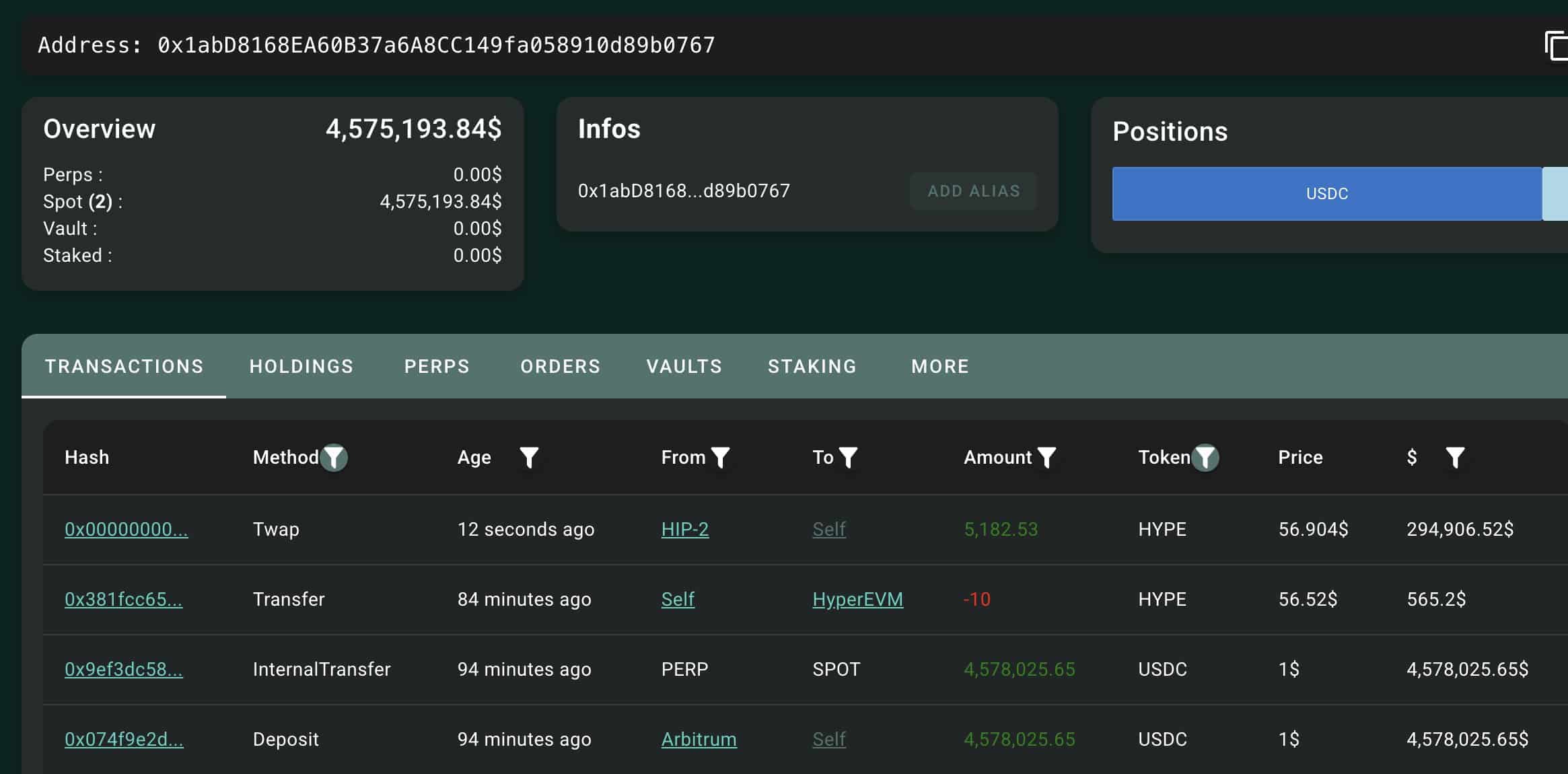Follow the HyperEVM address link
Image resolution: width=1568 pixels, height=774 pixels.
857,599
